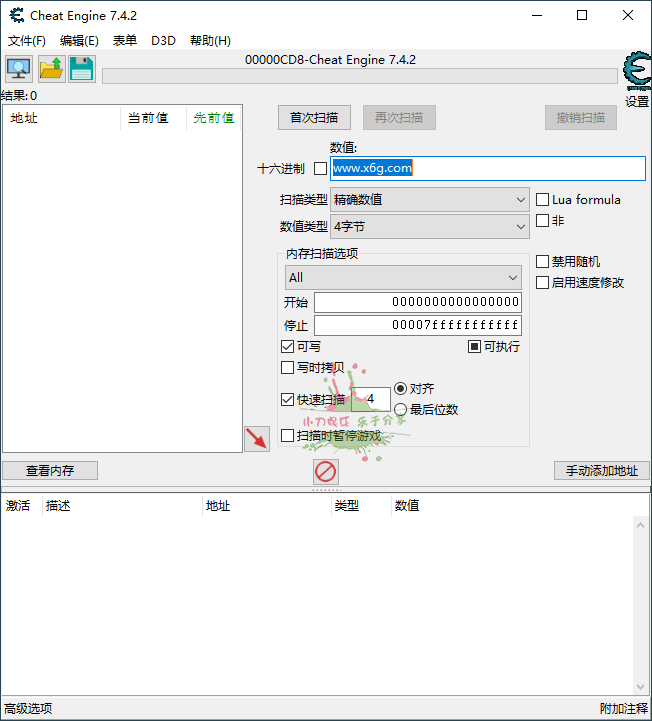Clear address list with red forbidden icon
652x721 pixels.
pyautogui.click(x=326, y=472)
